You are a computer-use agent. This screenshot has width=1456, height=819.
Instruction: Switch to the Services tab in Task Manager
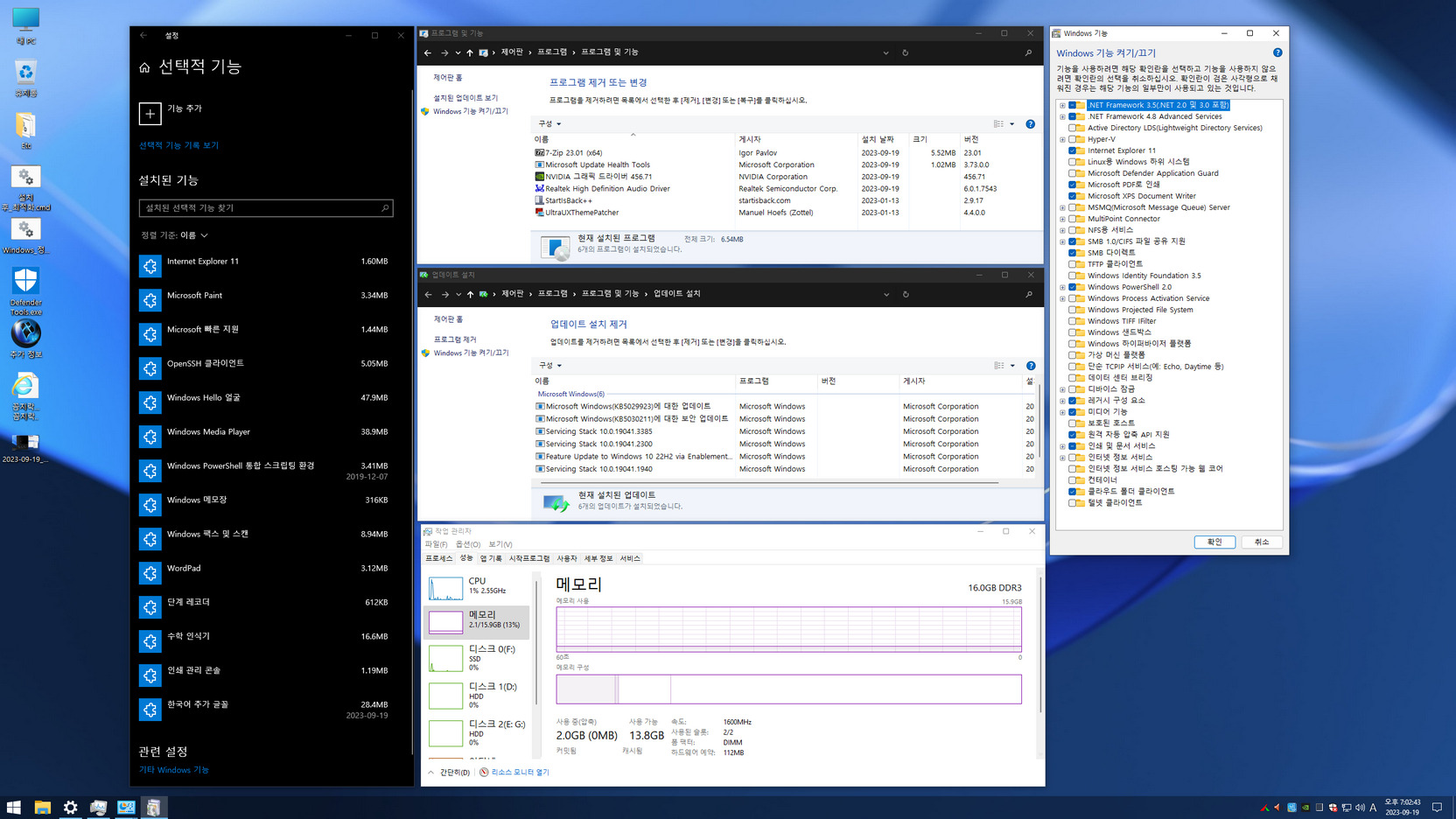click(630, 558)
